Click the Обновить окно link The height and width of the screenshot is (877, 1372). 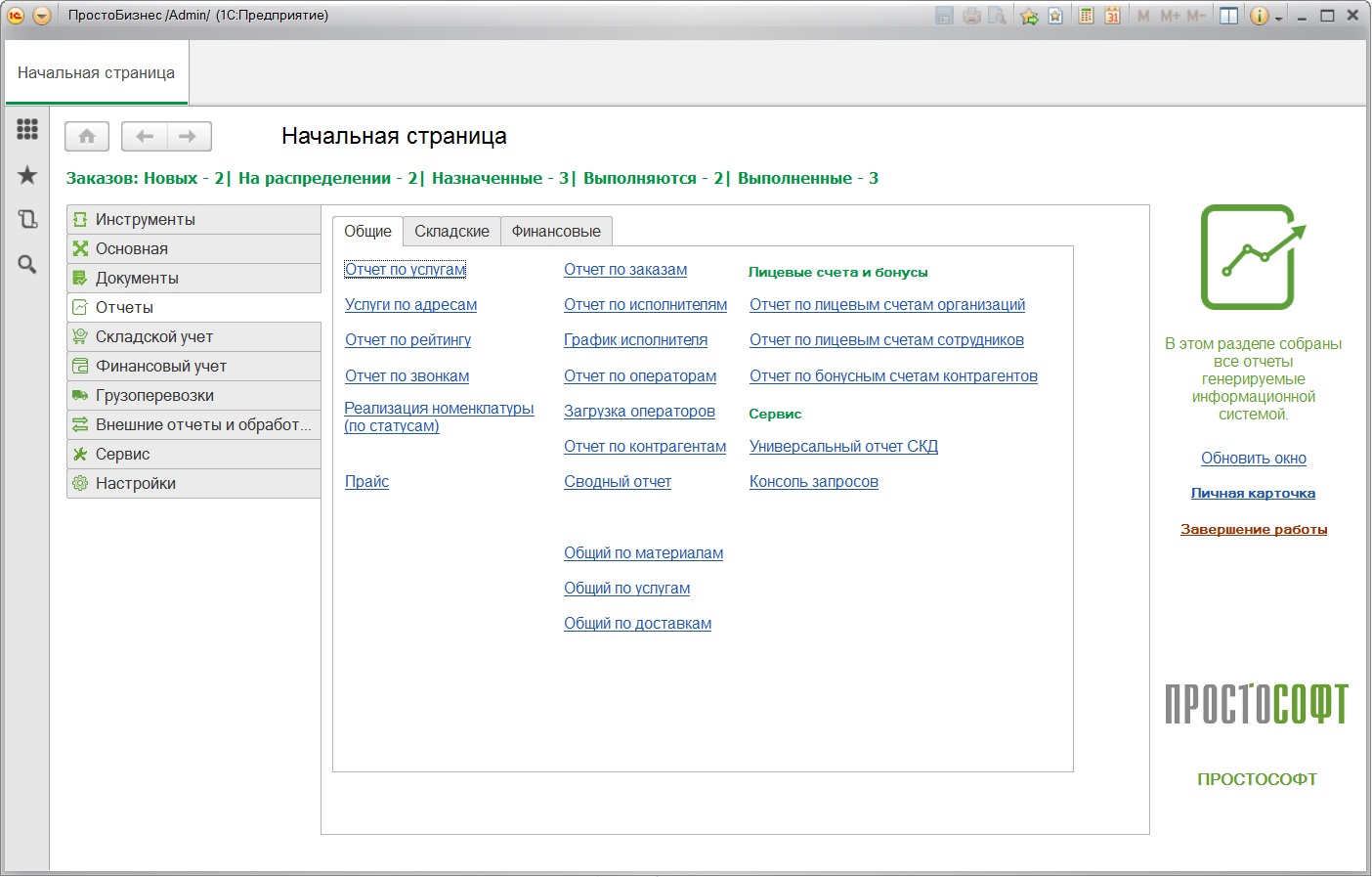[x=1253, y=459]
